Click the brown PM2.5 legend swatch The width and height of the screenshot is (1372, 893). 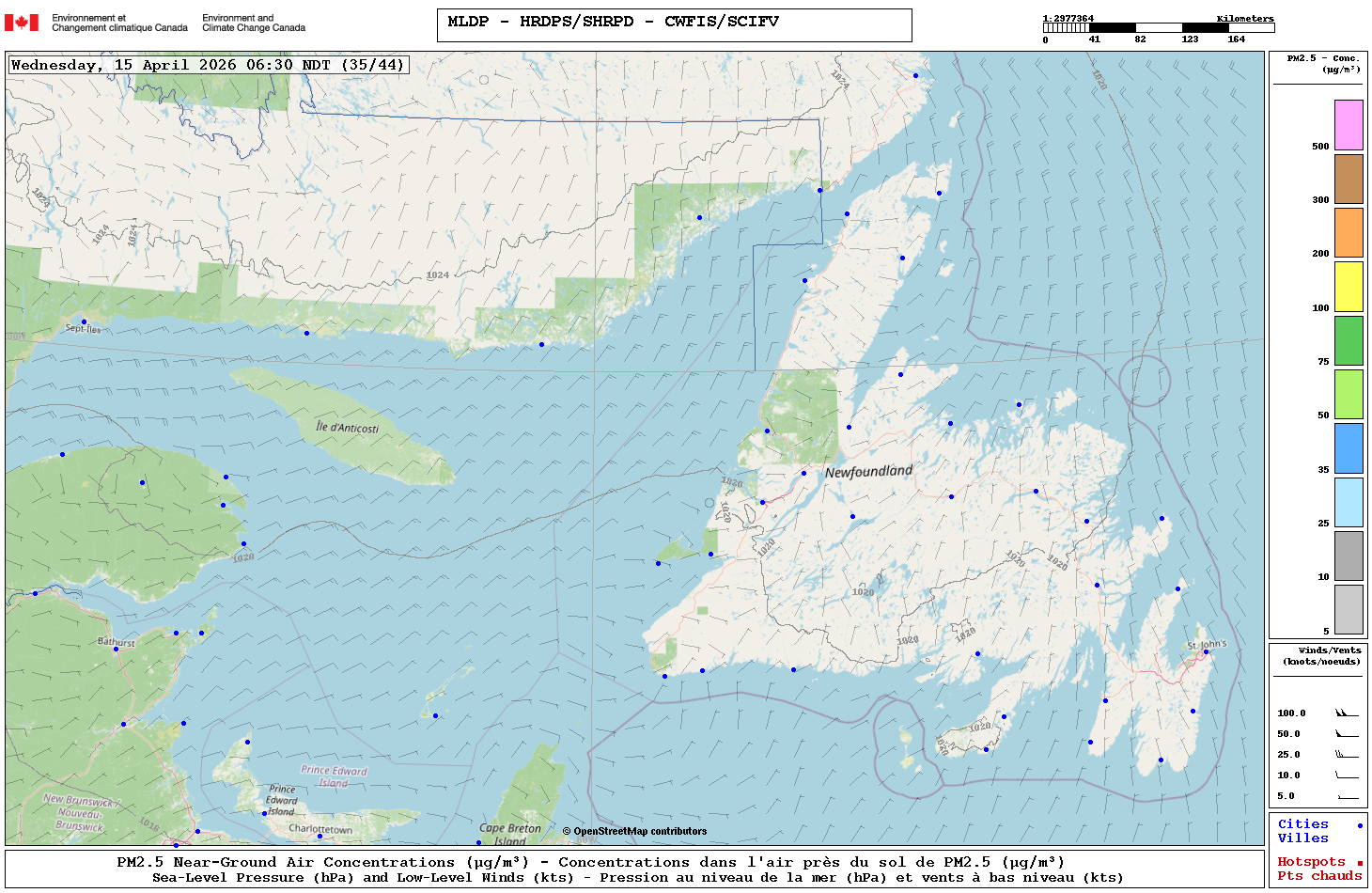coord(1349,179)
